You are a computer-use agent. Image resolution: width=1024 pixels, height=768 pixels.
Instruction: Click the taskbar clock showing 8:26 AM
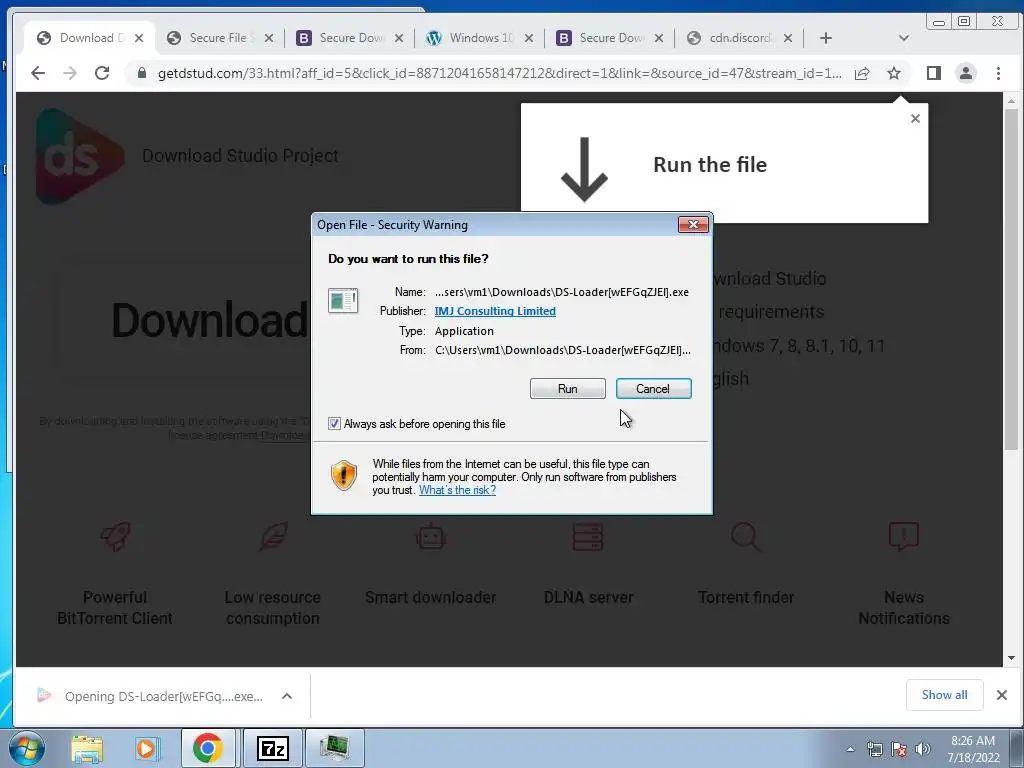pyautogui.click(x=973, y=749)
